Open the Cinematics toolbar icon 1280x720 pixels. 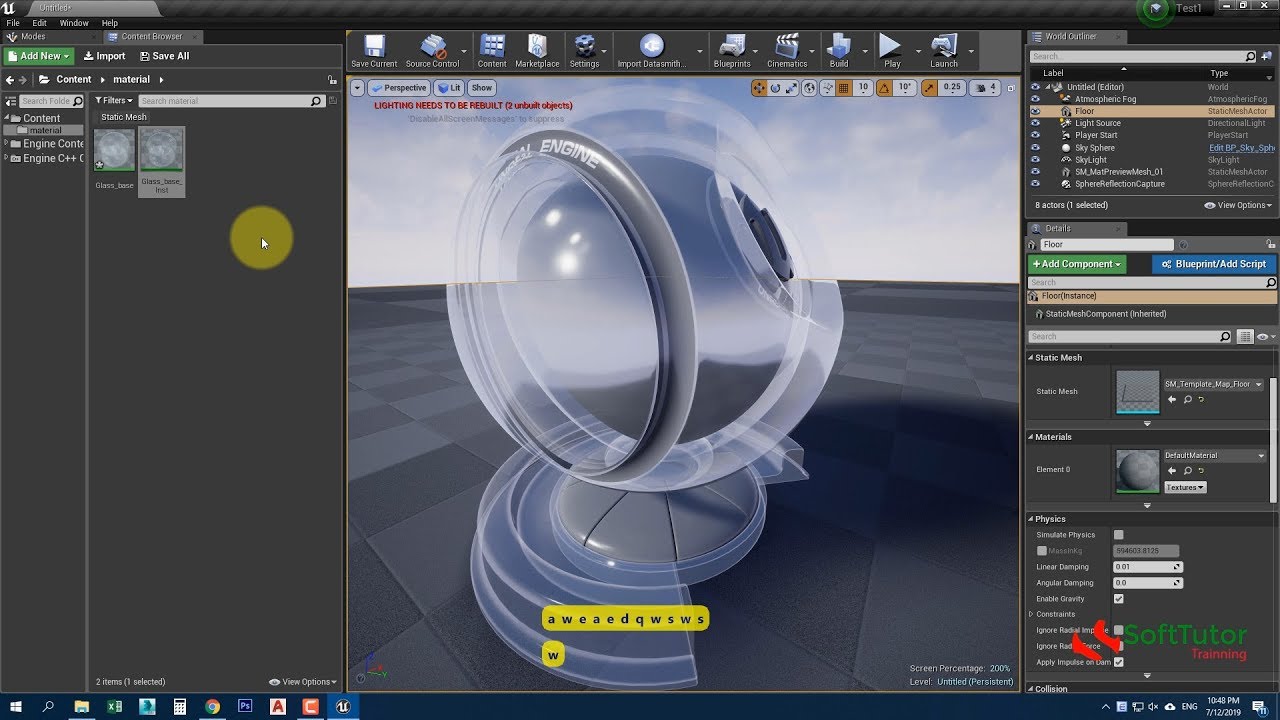click(787, 51)
